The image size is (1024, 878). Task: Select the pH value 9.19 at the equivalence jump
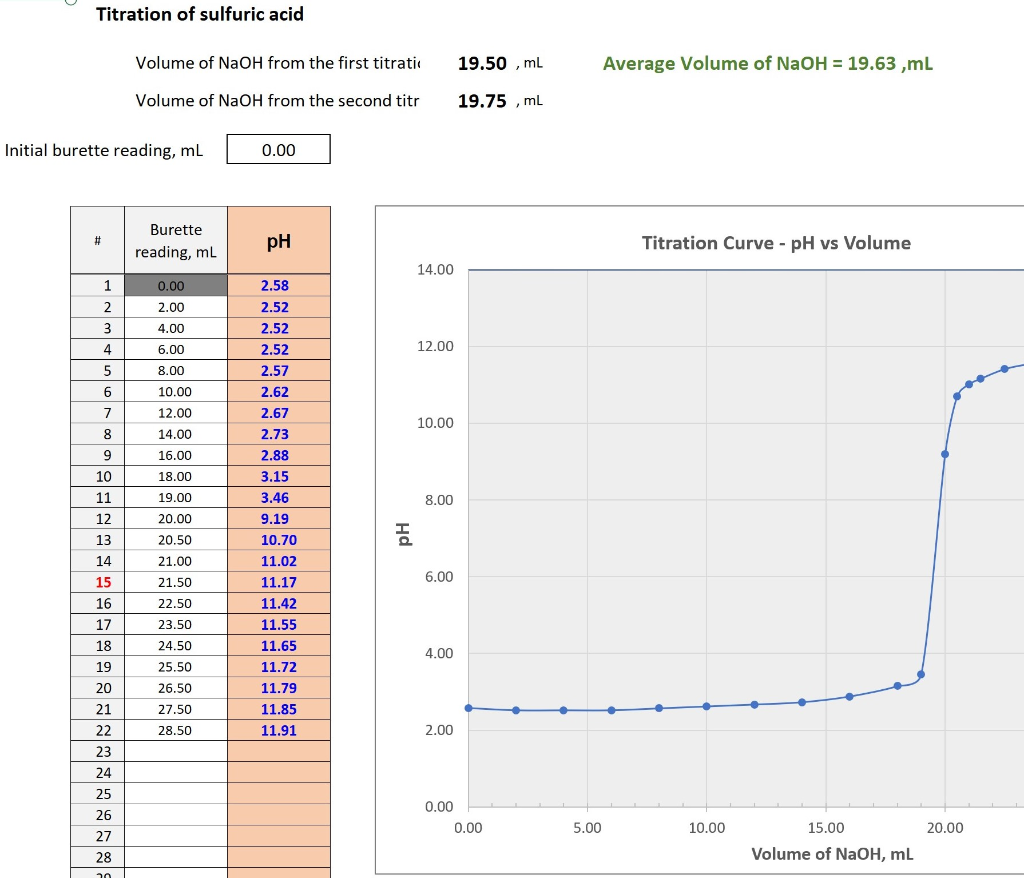click(x=277, y=518)
